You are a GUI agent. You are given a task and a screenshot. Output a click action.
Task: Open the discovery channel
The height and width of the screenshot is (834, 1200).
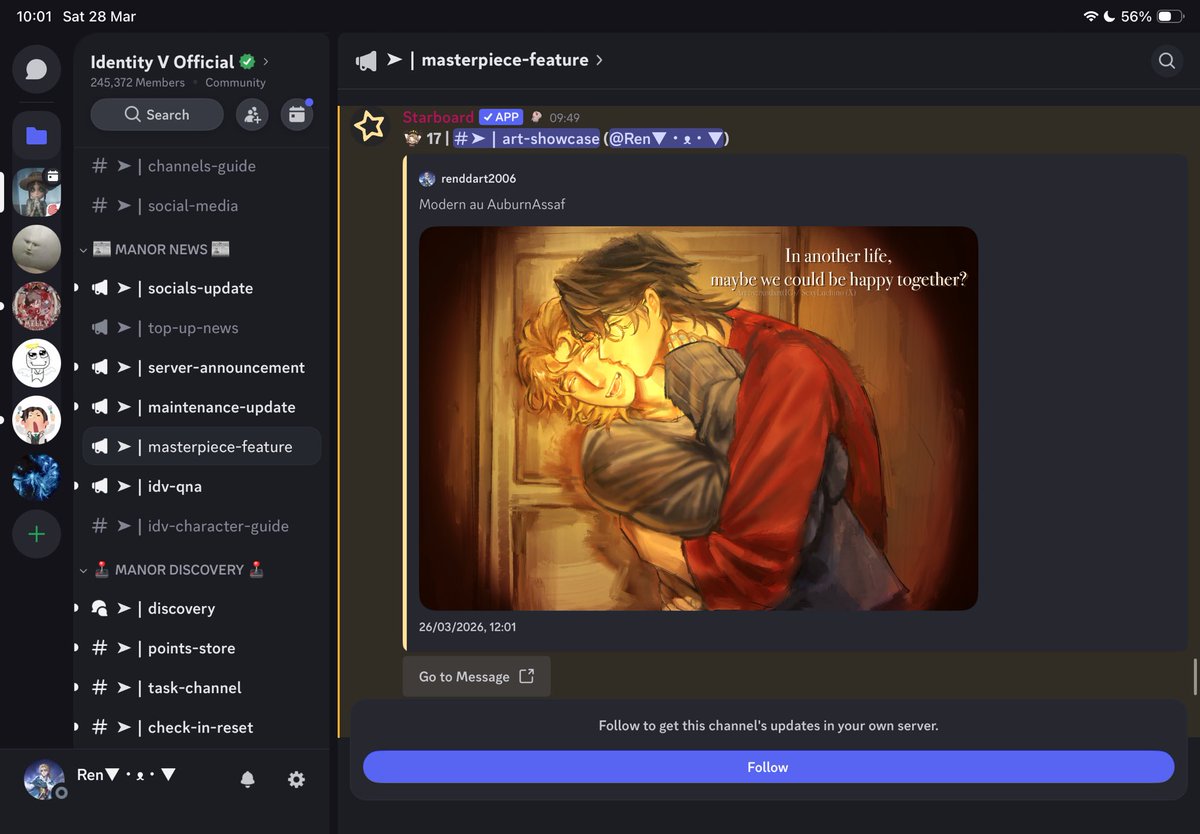[201, 608]
